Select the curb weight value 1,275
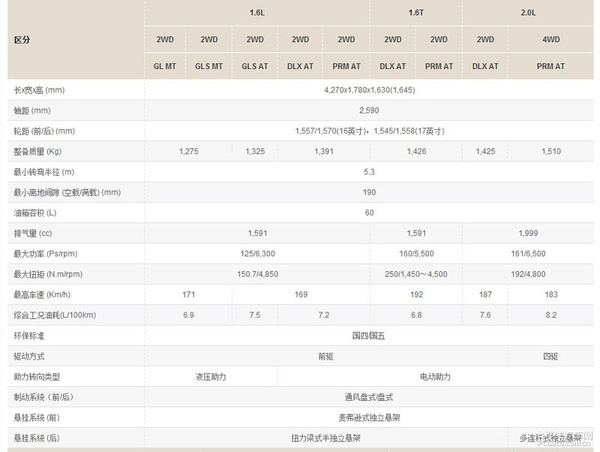Image resolution: width=600 pixels, height=452 pixels. tap(187, 151)
